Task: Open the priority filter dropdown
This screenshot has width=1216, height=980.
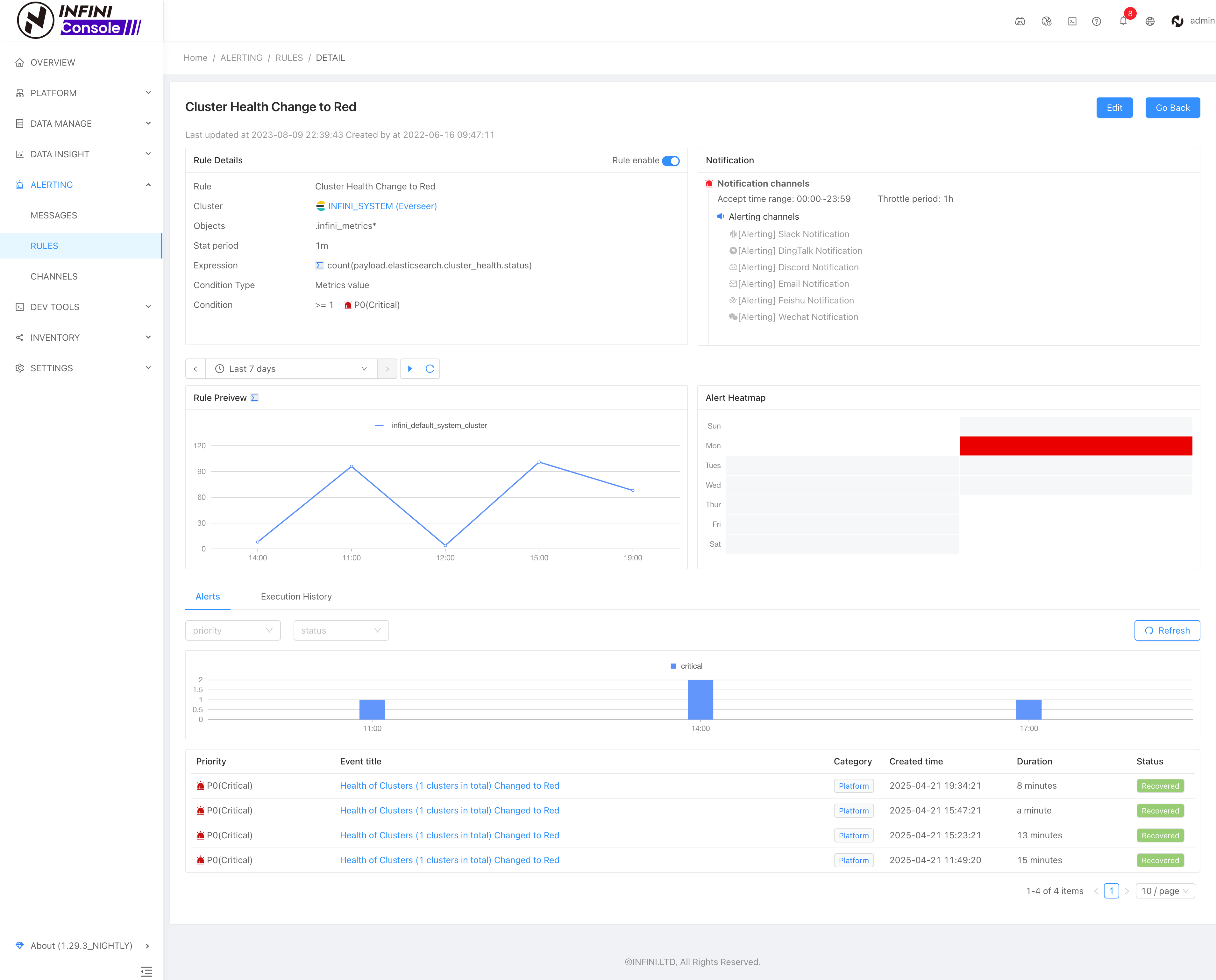Action: point(232,630)
